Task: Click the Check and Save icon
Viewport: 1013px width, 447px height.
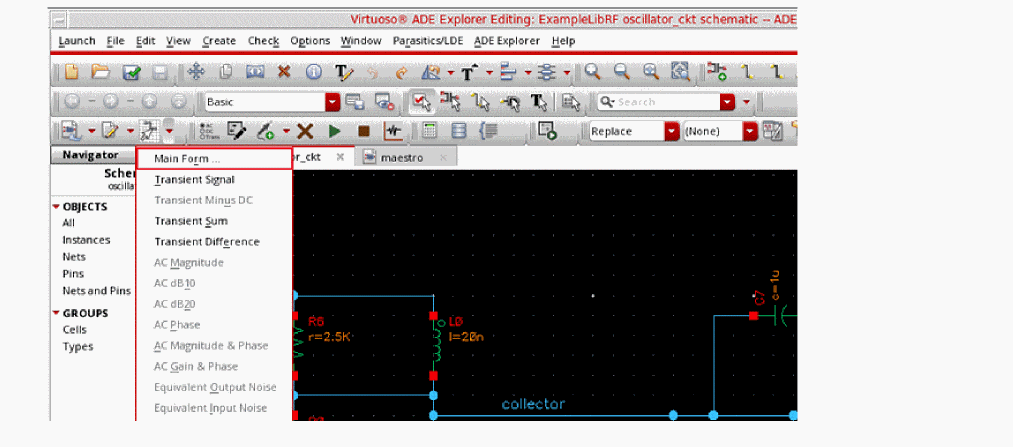Action: click(x=131, y=72)
